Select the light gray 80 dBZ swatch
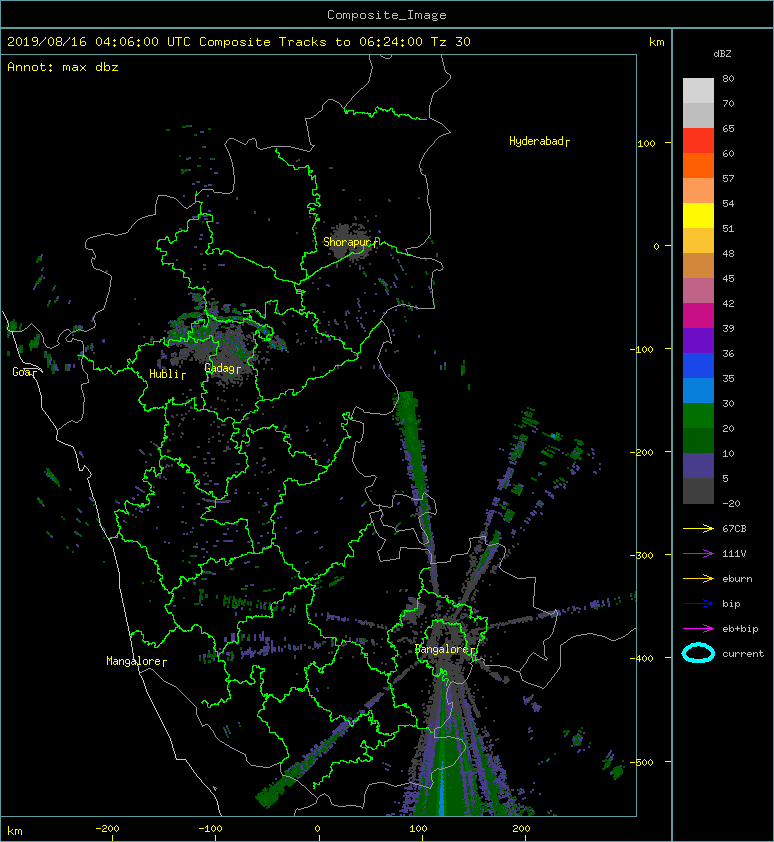Image resolution: width=774 pixels, height=842 pixels. pos(698,90)
